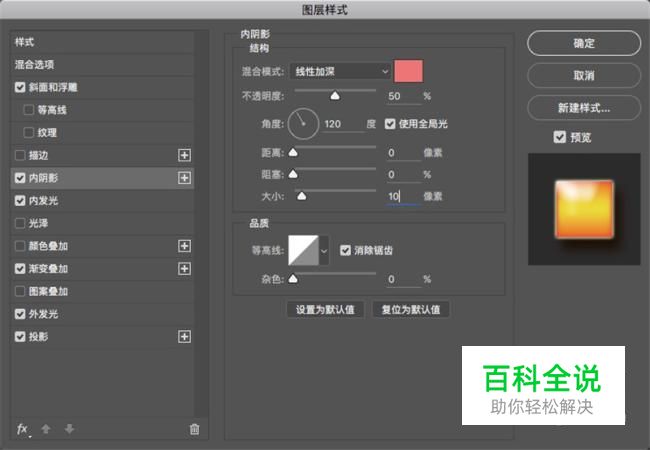Click the 不透明度 opacity slider handle
Image resolution: width=650 pixels, height=450 pixels.
coord(335,96)
